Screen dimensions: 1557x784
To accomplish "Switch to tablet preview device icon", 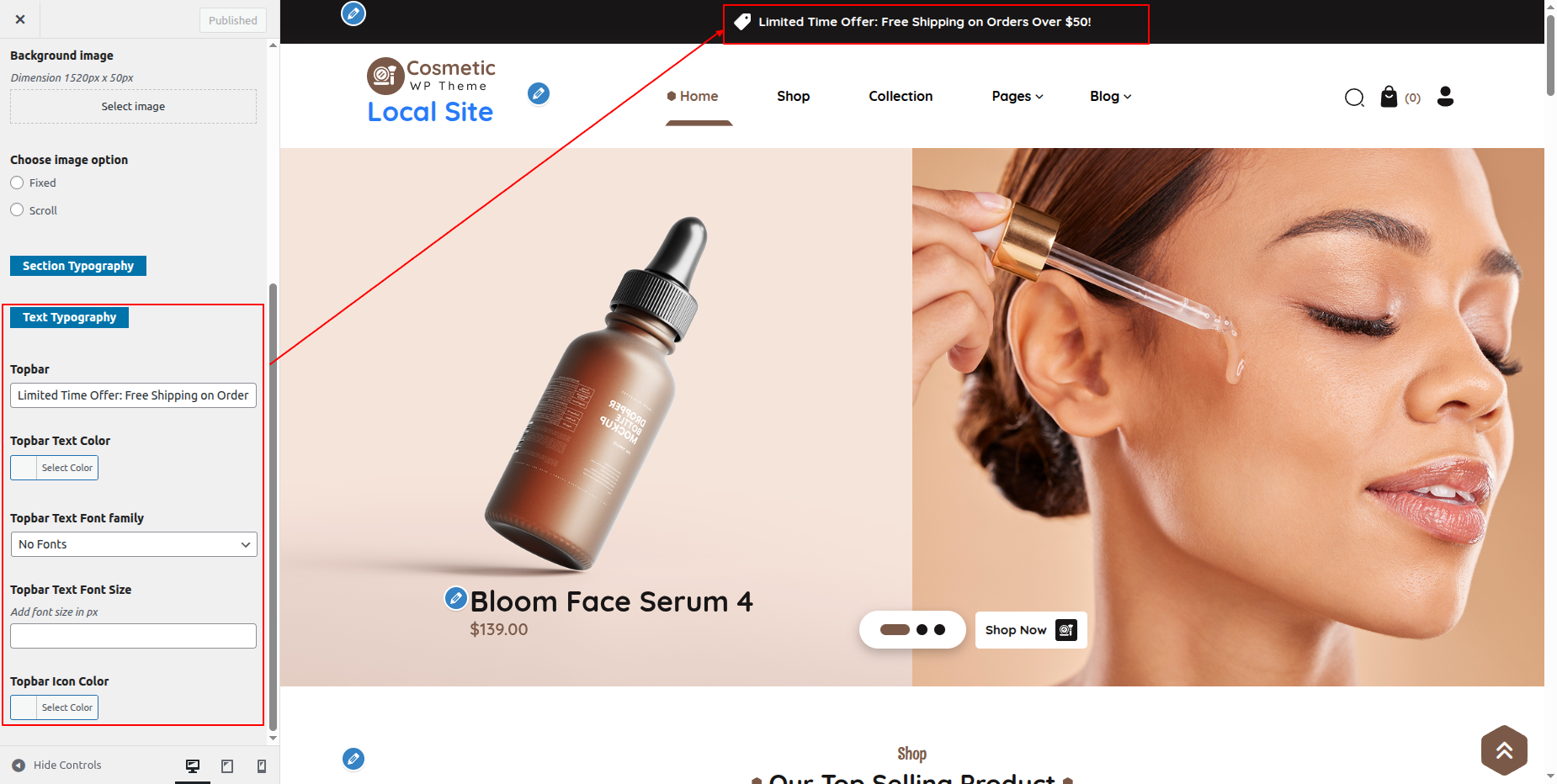I will [227, 765].
